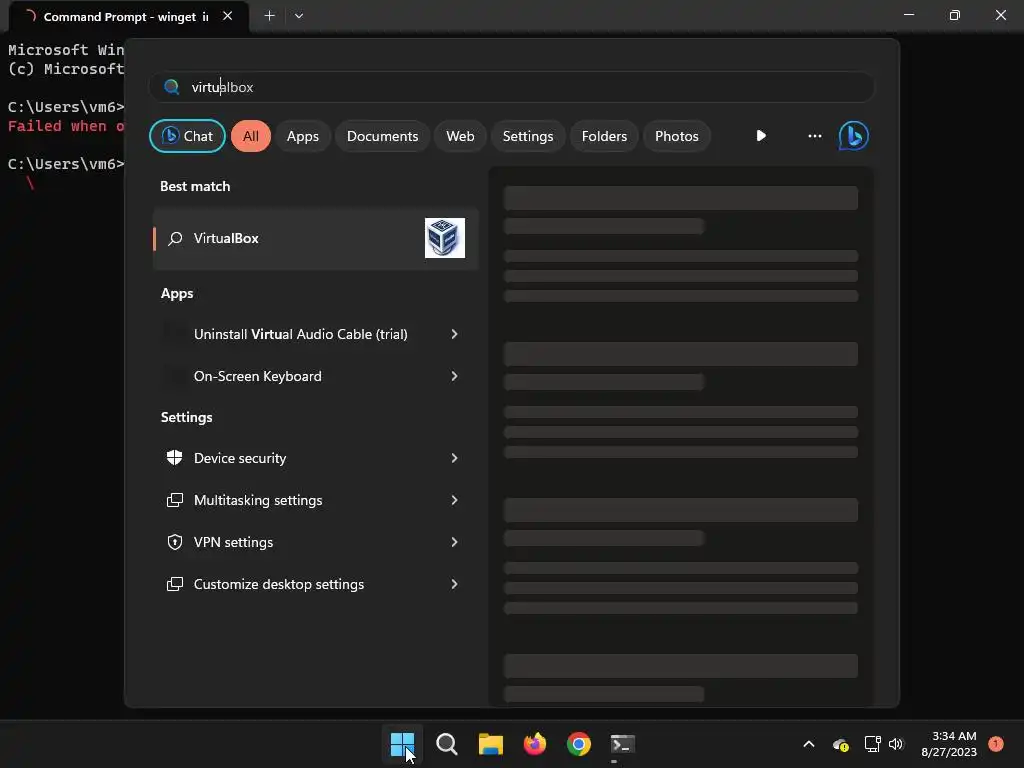1024x768 pixels.
Task: Close the Command Prompt tab
Action: pos(227,16)
